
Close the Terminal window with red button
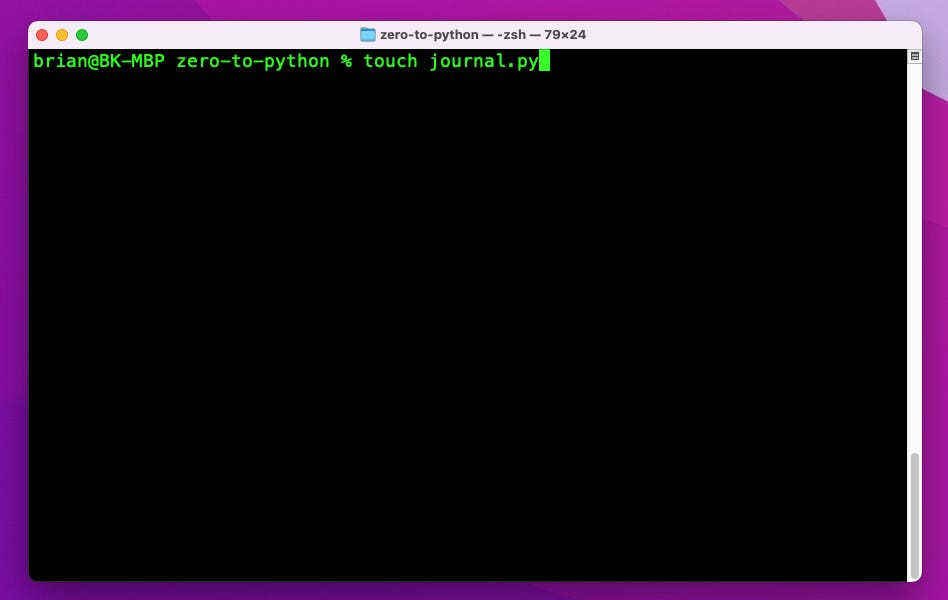(x=42, y=35)
